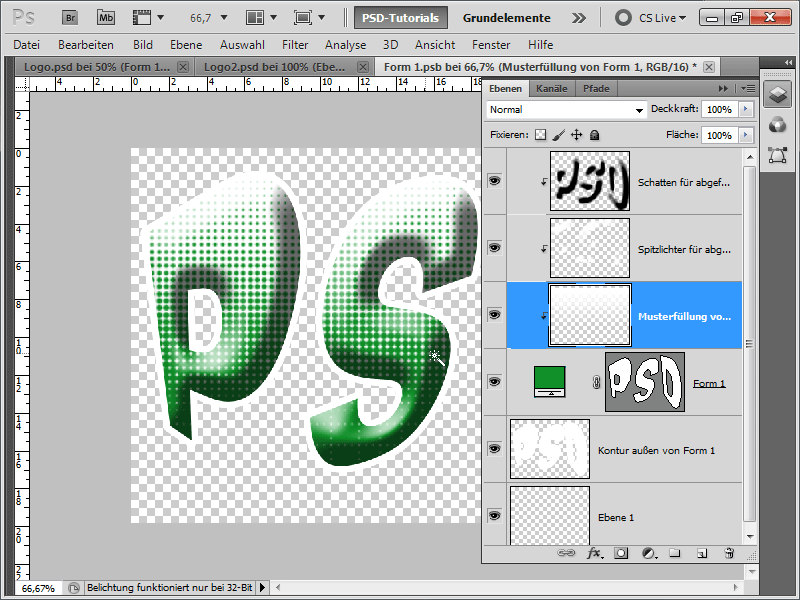Screen dimensions: 800x600
Task: Delete layer with trash icon
Action: 729,553
